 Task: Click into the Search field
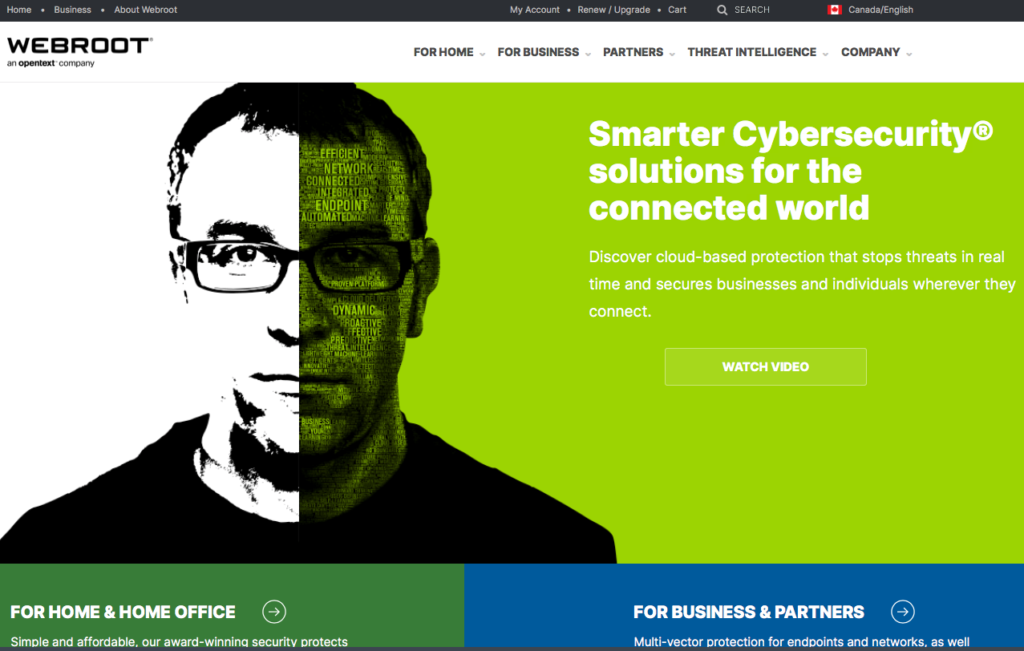click(x=752, y=10)
